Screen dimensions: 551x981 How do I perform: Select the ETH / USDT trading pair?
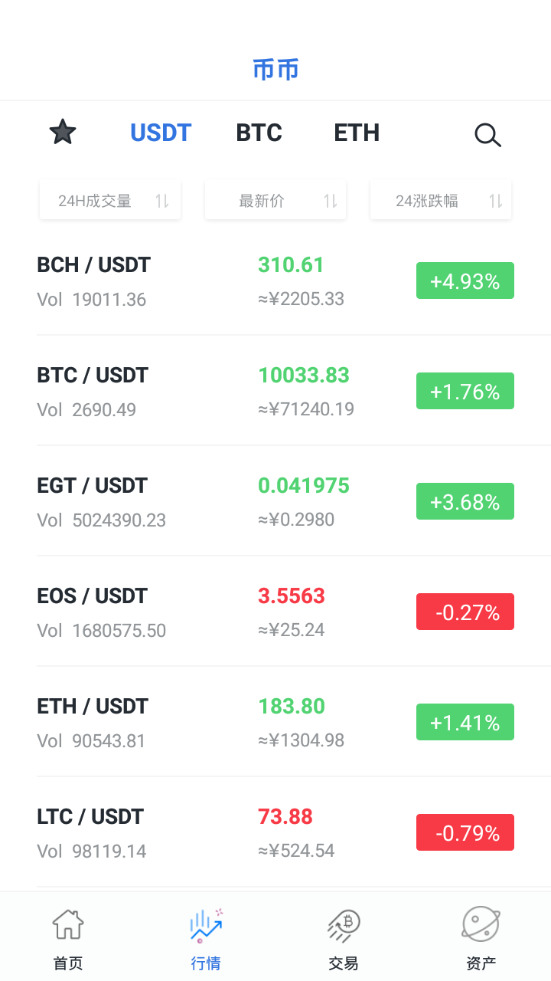coord(275,722)
